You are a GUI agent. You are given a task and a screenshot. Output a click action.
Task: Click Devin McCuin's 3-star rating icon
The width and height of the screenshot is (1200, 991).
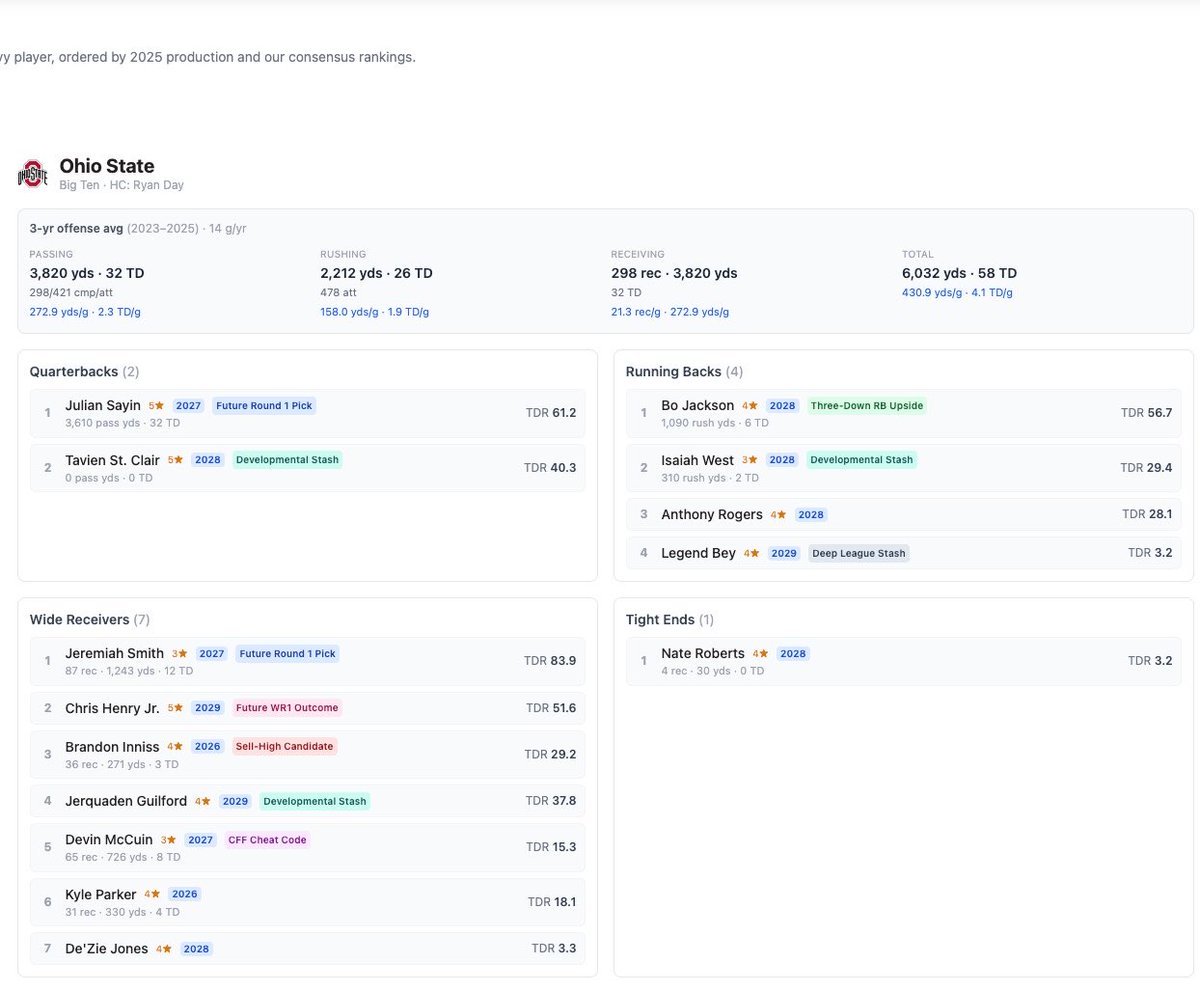pos(168,840)
